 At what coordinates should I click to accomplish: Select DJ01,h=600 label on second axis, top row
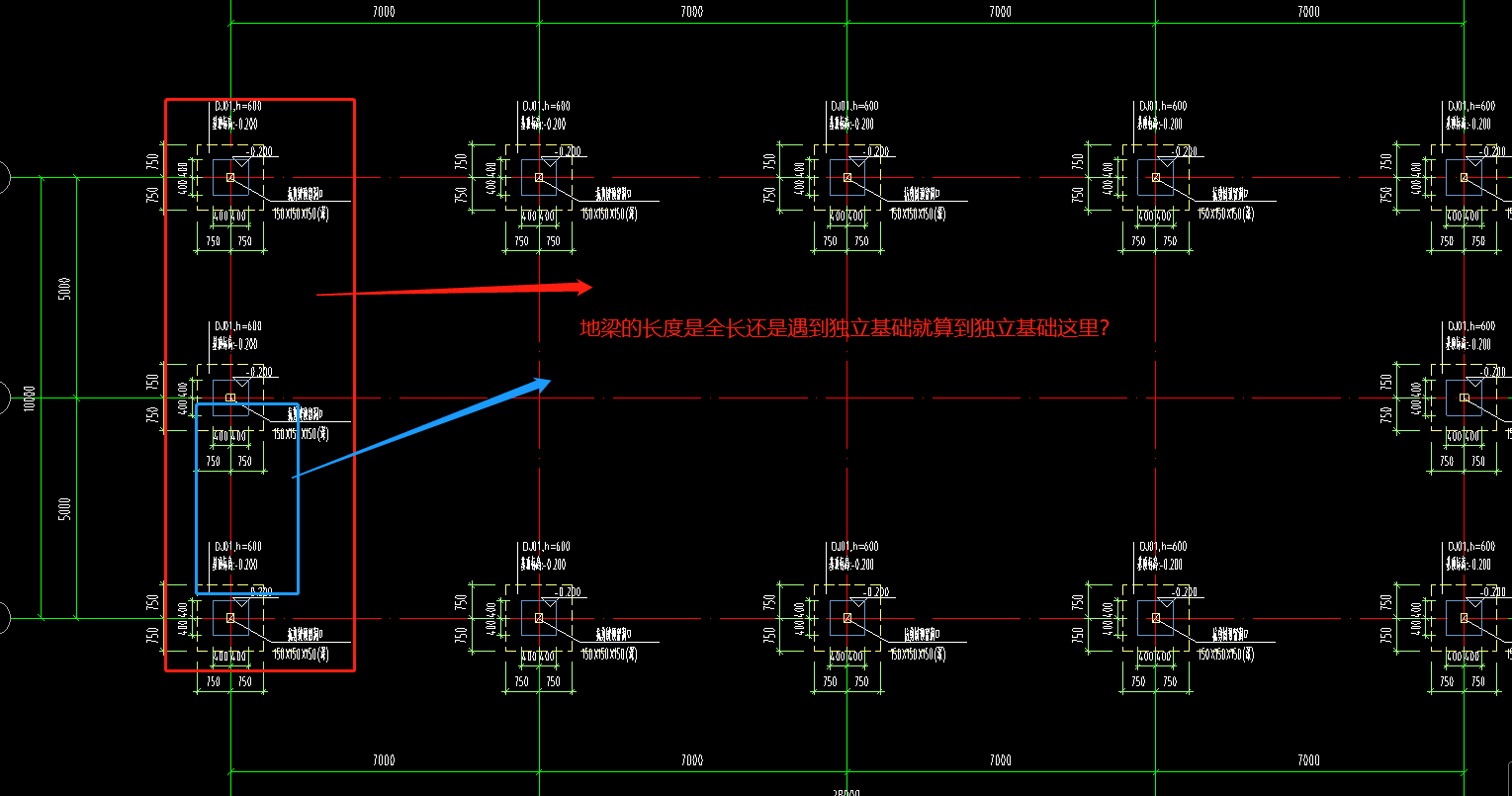point(547,106)
